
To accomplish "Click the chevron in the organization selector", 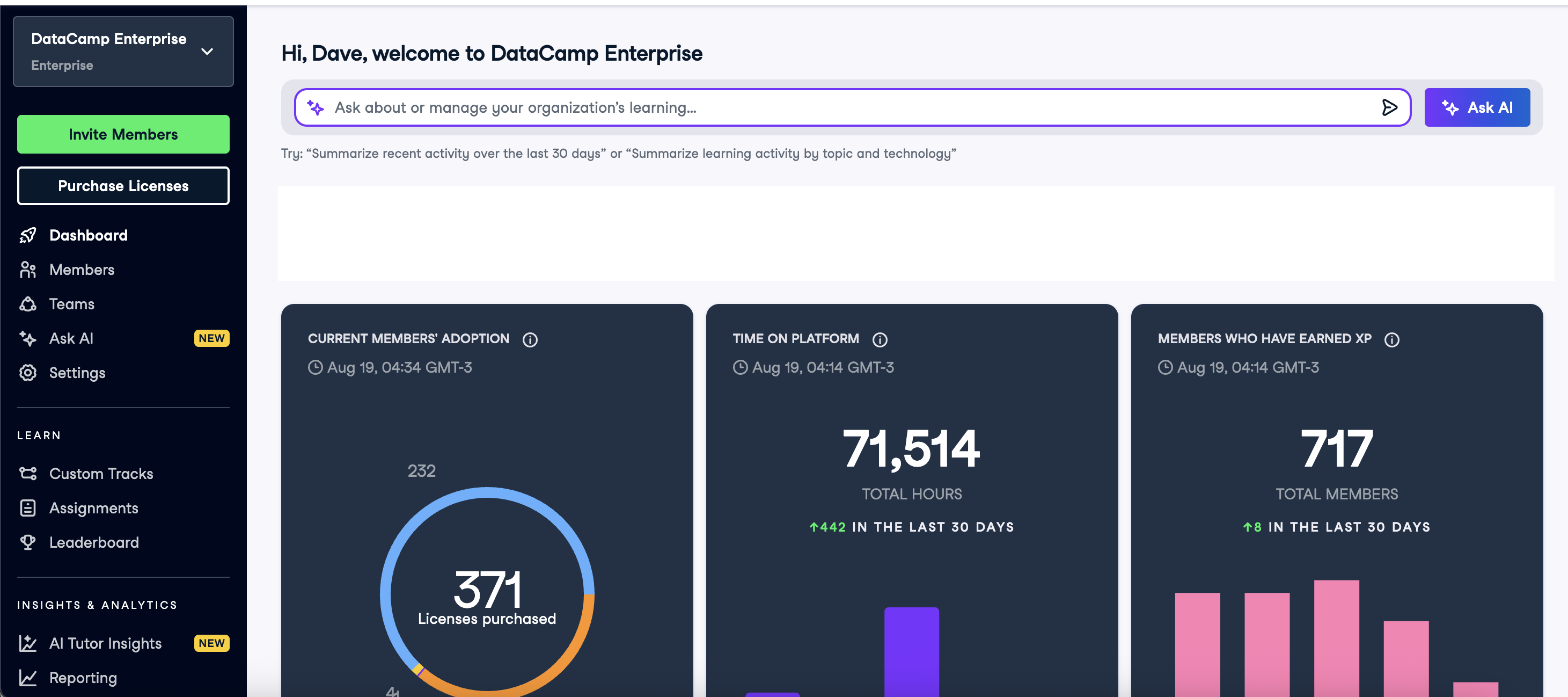I will click(x=207, y=51).
